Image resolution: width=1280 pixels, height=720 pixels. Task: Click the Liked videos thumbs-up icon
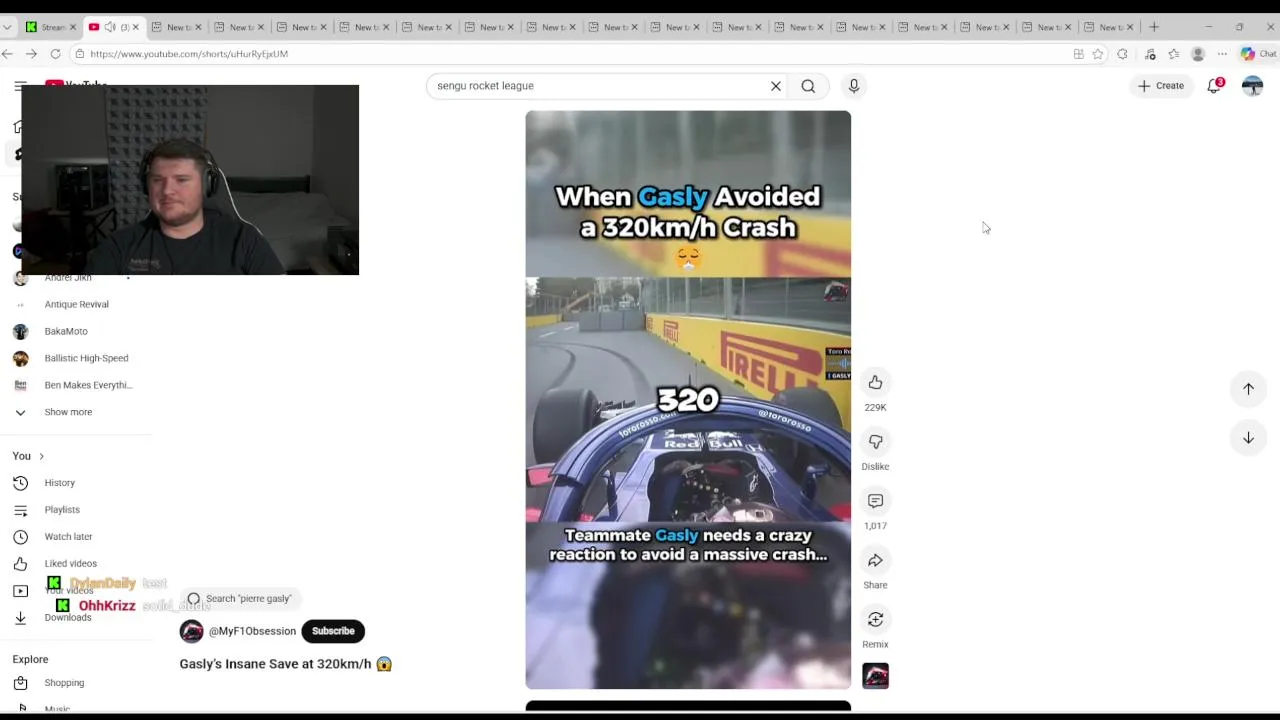tap(20, 564)
